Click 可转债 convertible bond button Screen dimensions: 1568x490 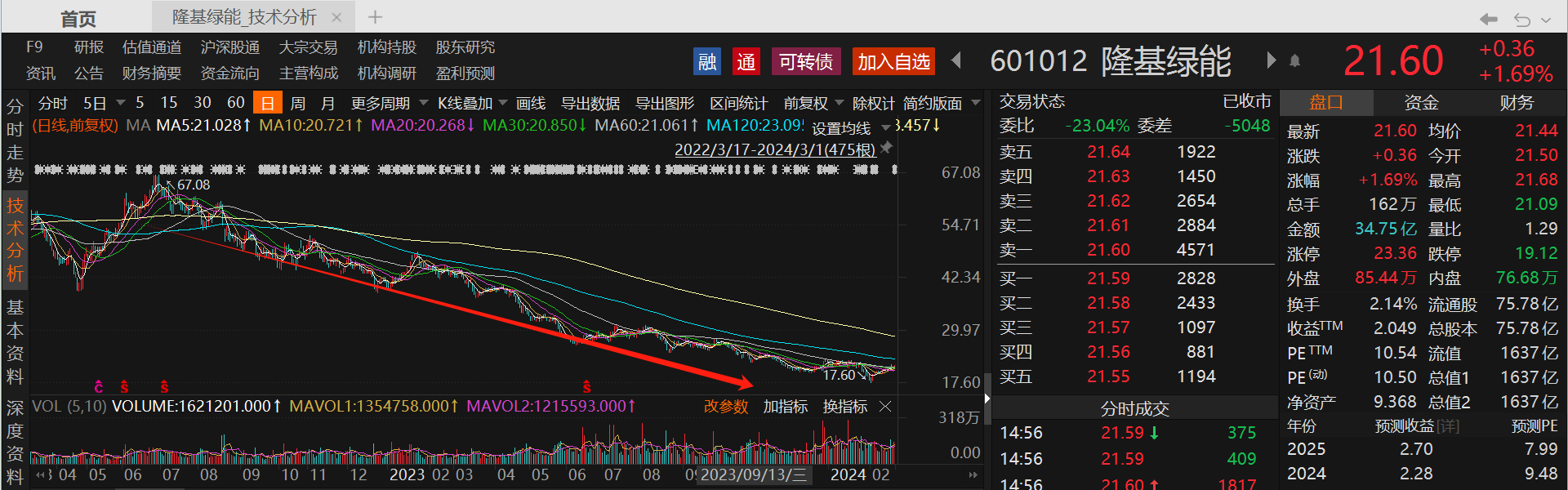click(806, 61)
